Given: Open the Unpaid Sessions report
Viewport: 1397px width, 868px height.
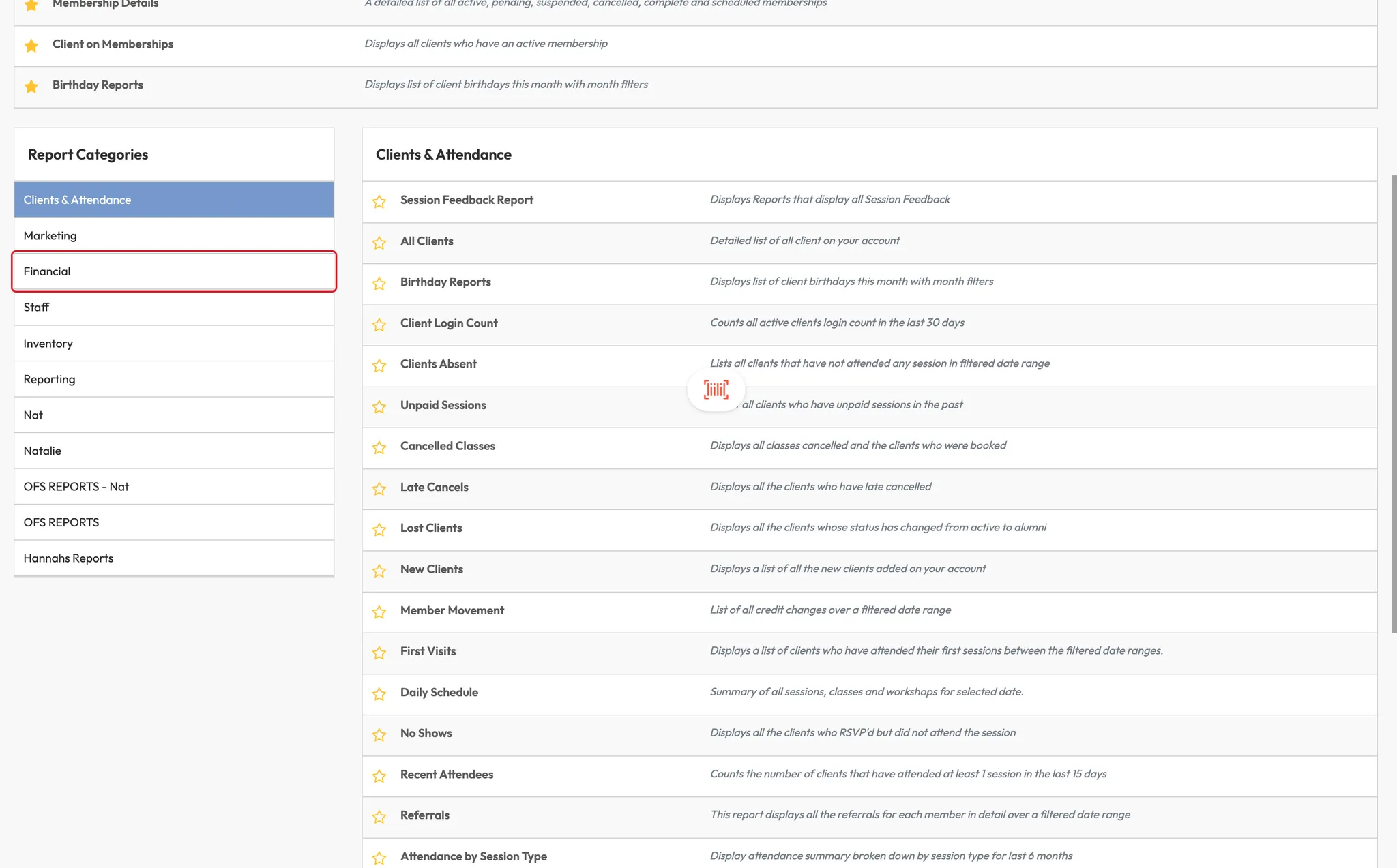Looking at the screenshot, I should [x=443, y=405].
